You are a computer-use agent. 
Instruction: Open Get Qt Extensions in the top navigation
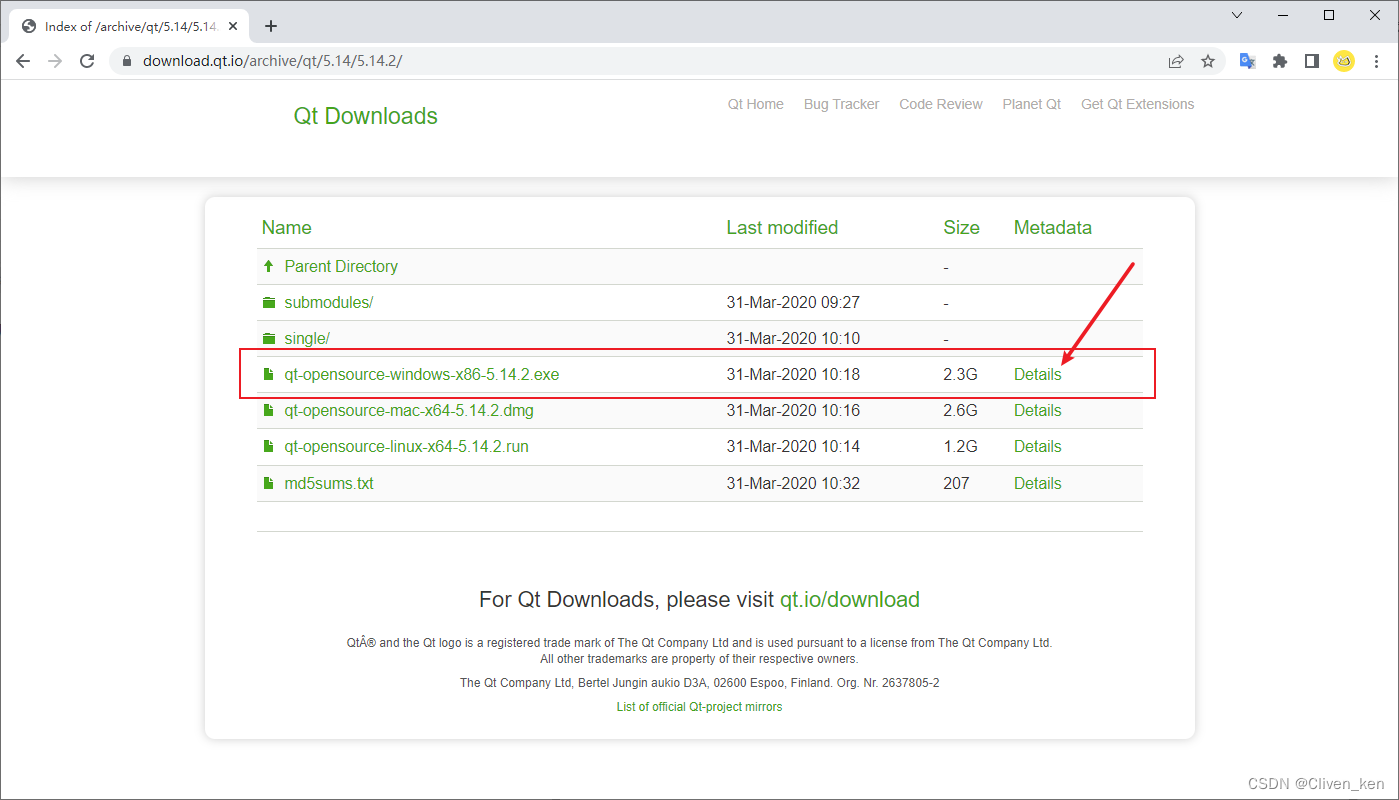tap(1137, 104)
